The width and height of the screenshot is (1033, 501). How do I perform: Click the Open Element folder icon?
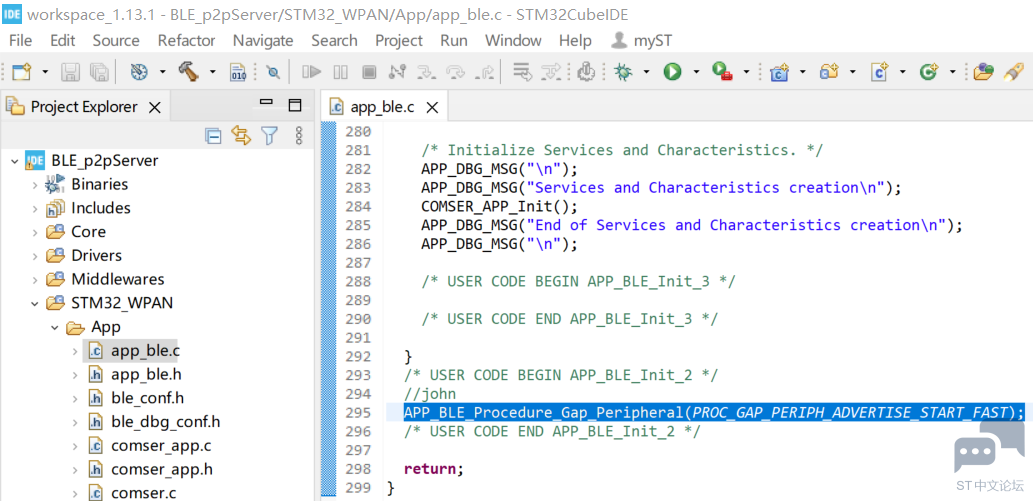pos(983,72)
